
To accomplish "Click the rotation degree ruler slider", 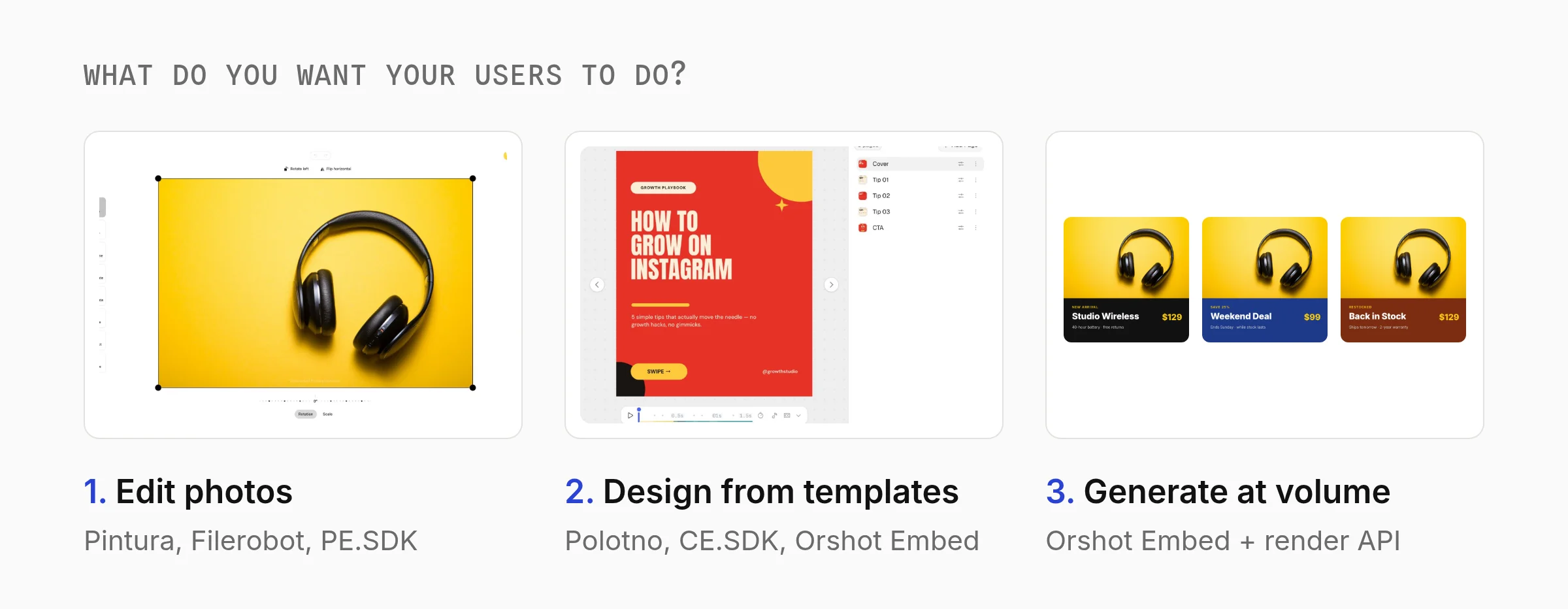I will (x=315, y=401).
